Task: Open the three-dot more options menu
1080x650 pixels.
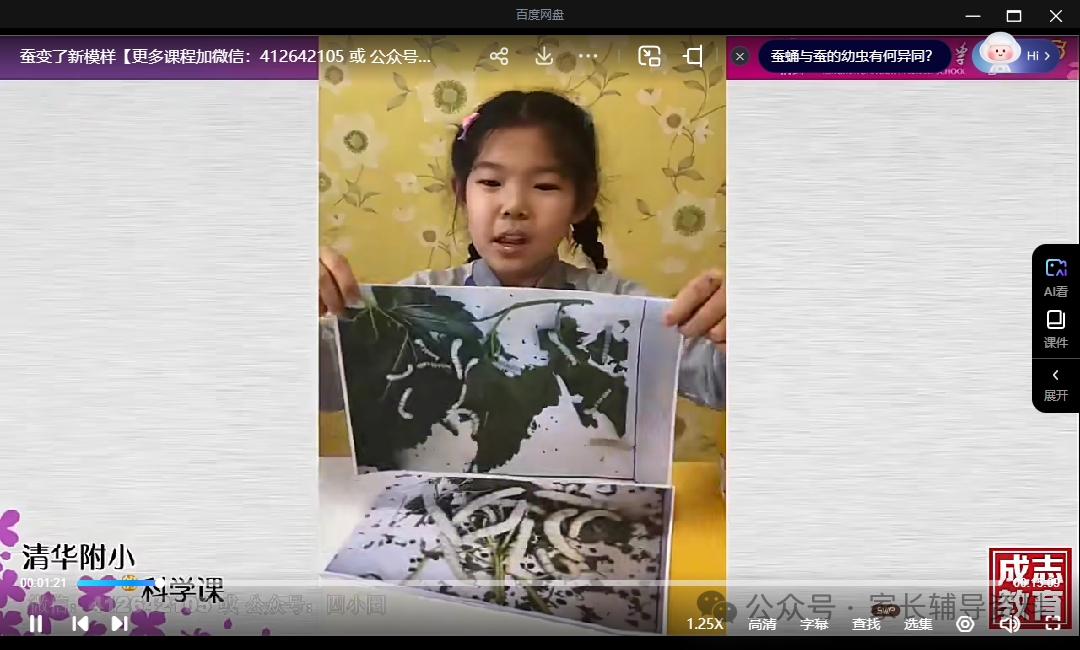Action: (x=588, y=56)
